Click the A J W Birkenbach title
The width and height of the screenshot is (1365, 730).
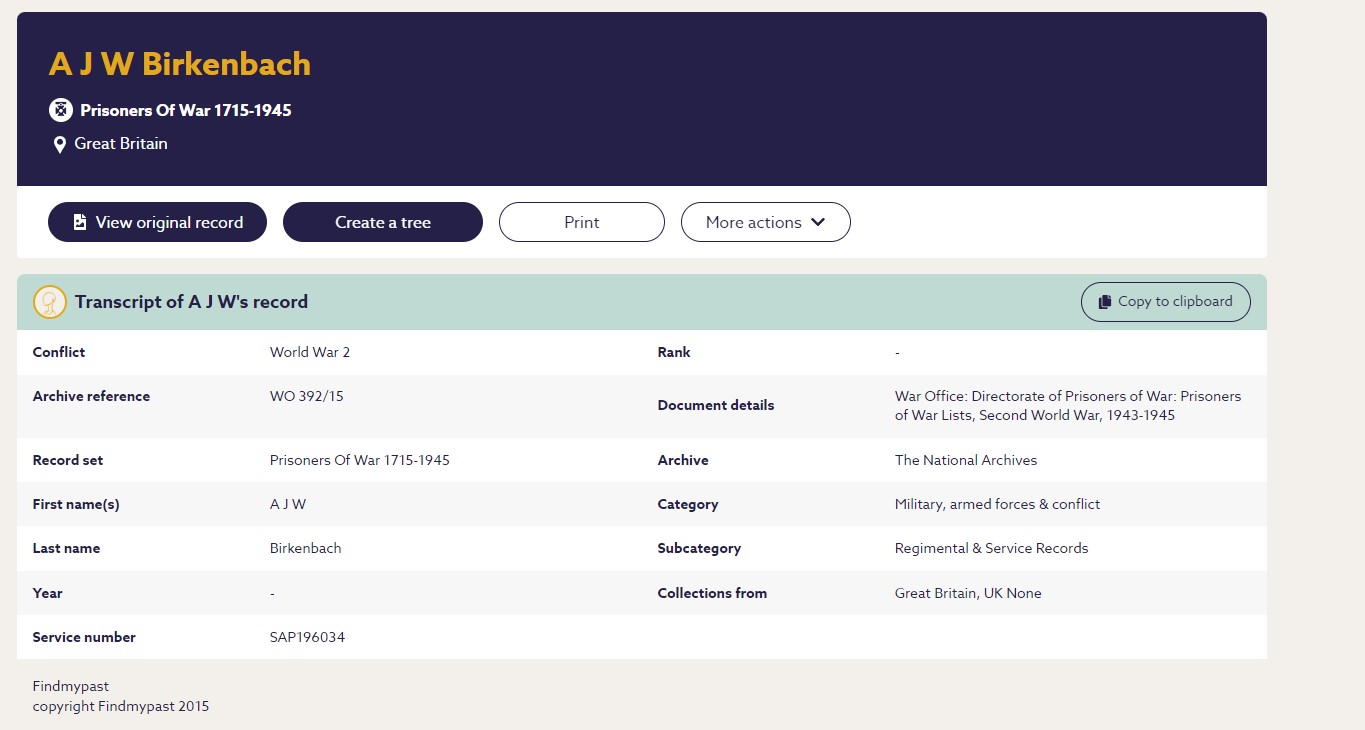pyautogui.click(x=180, y=64)
